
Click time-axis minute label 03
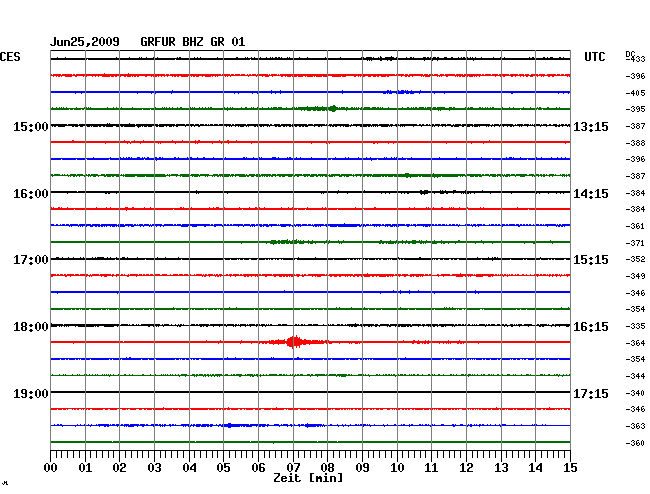click(155, 468)
